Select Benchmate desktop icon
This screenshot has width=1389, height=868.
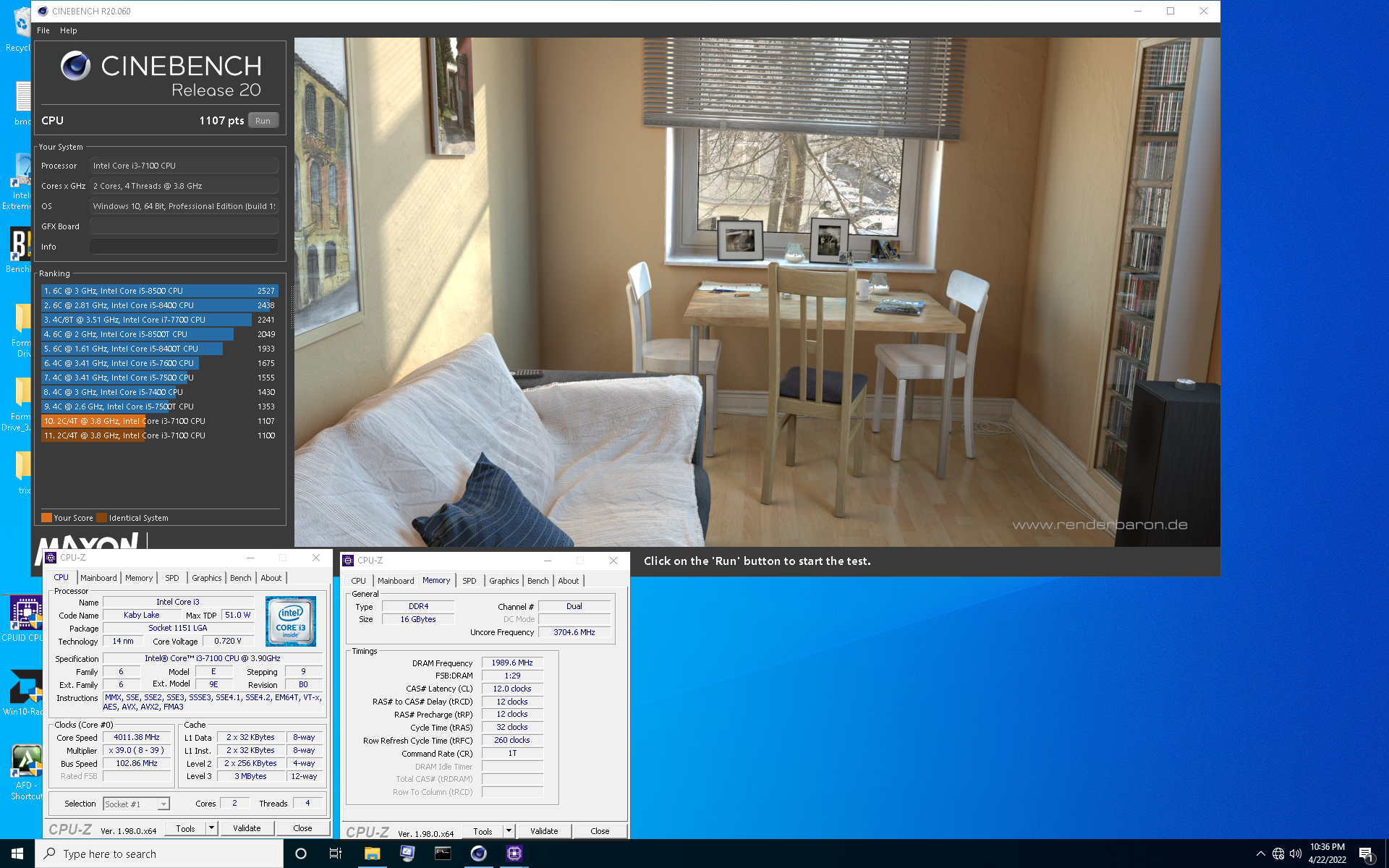pos(20,250)
